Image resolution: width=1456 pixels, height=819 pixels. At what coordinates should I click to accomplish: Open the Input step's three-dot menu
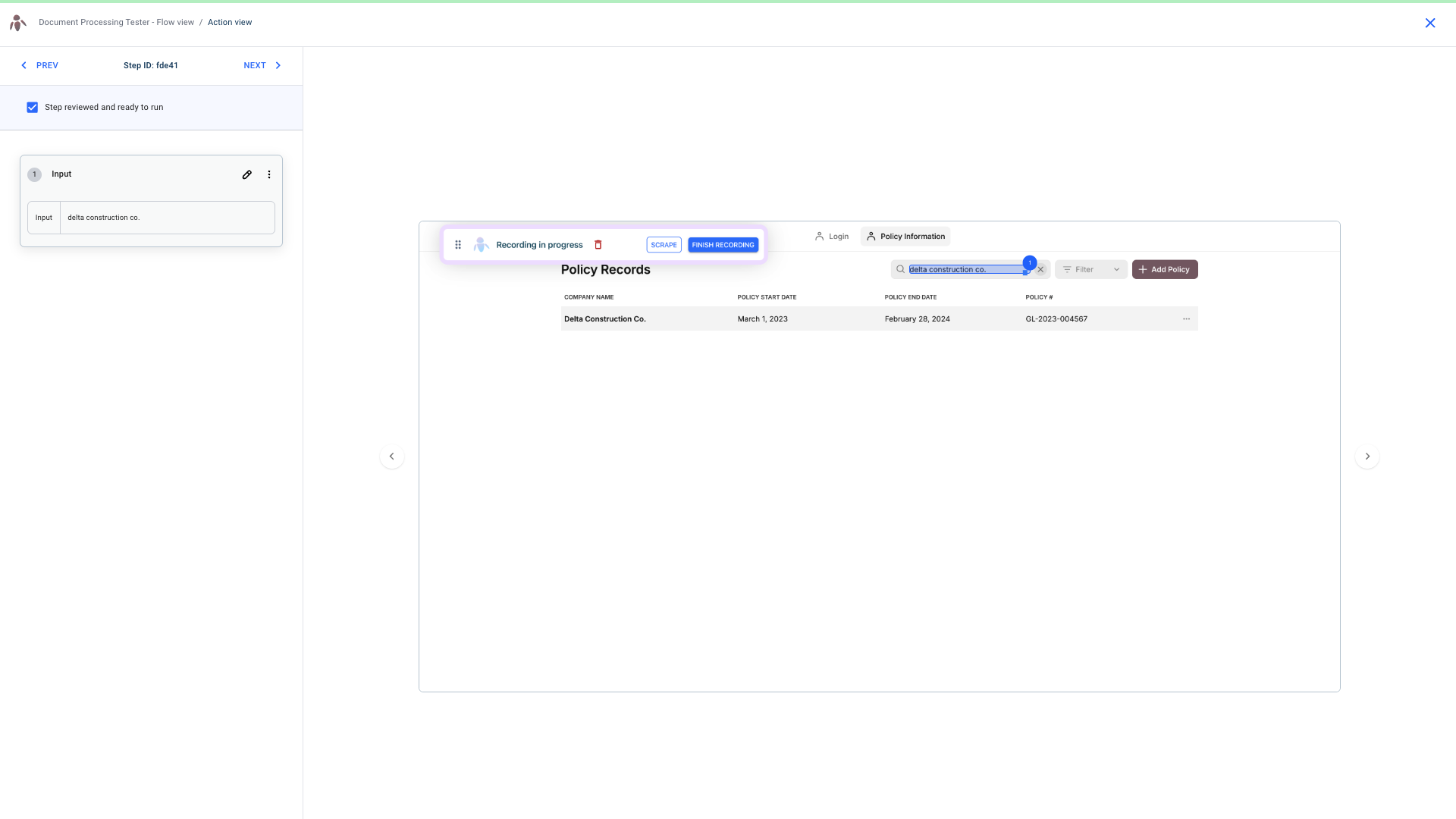tap(269, 174)
